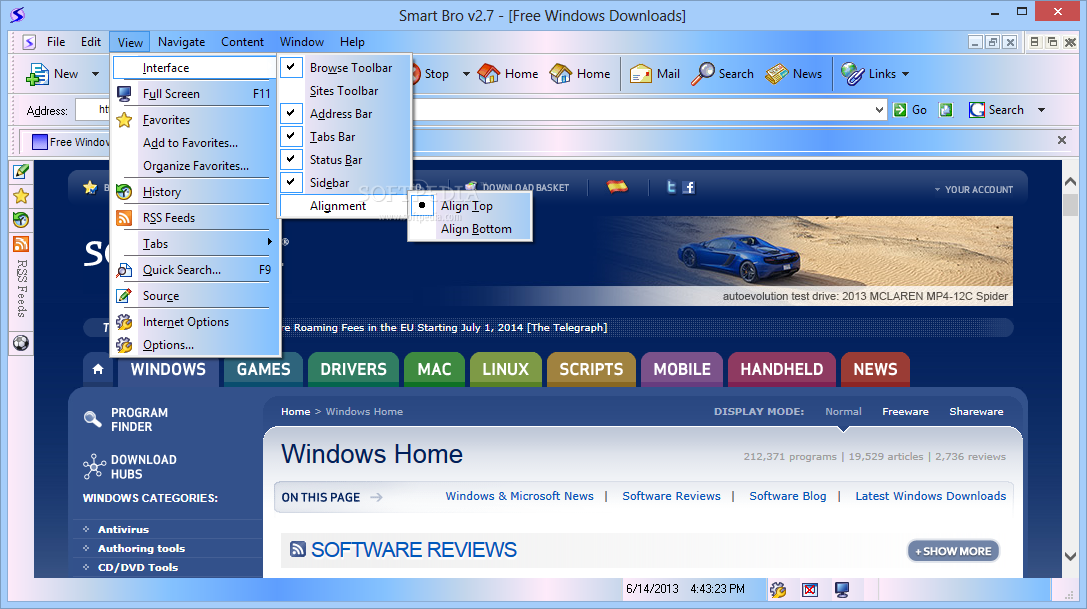Select Align Top radio option
This screenshot has height=609, width=1087.
(471, 205)
